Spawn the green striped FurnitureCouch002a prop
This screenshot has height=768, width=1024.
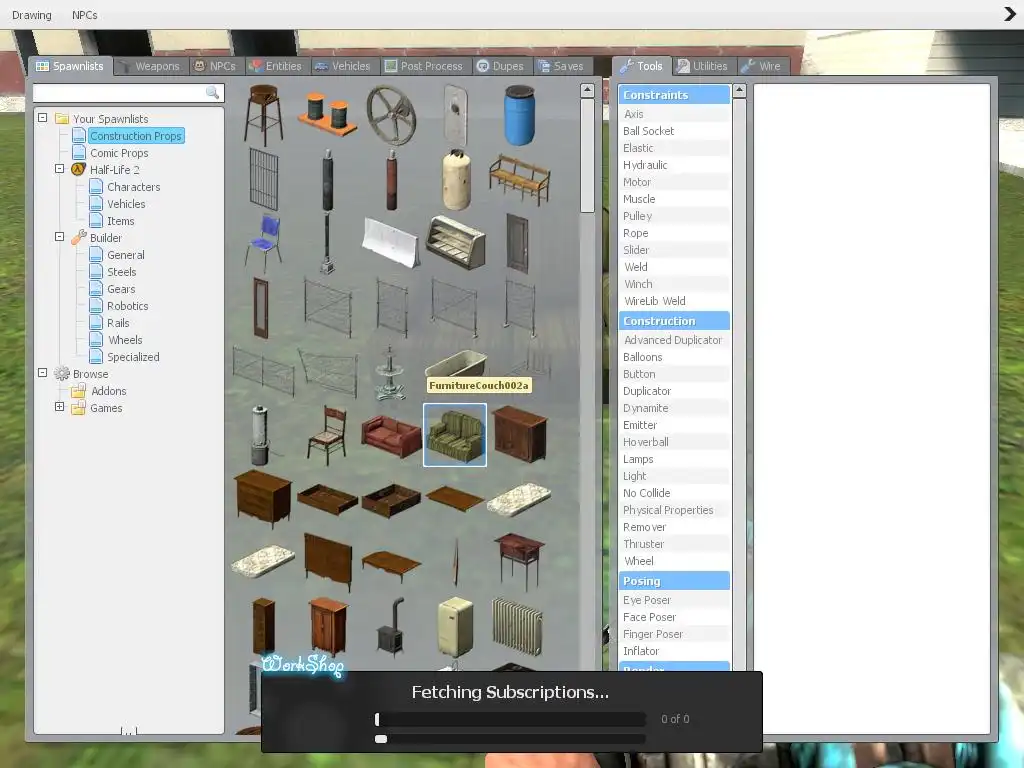pyautogui.click(x=455, y=435)
